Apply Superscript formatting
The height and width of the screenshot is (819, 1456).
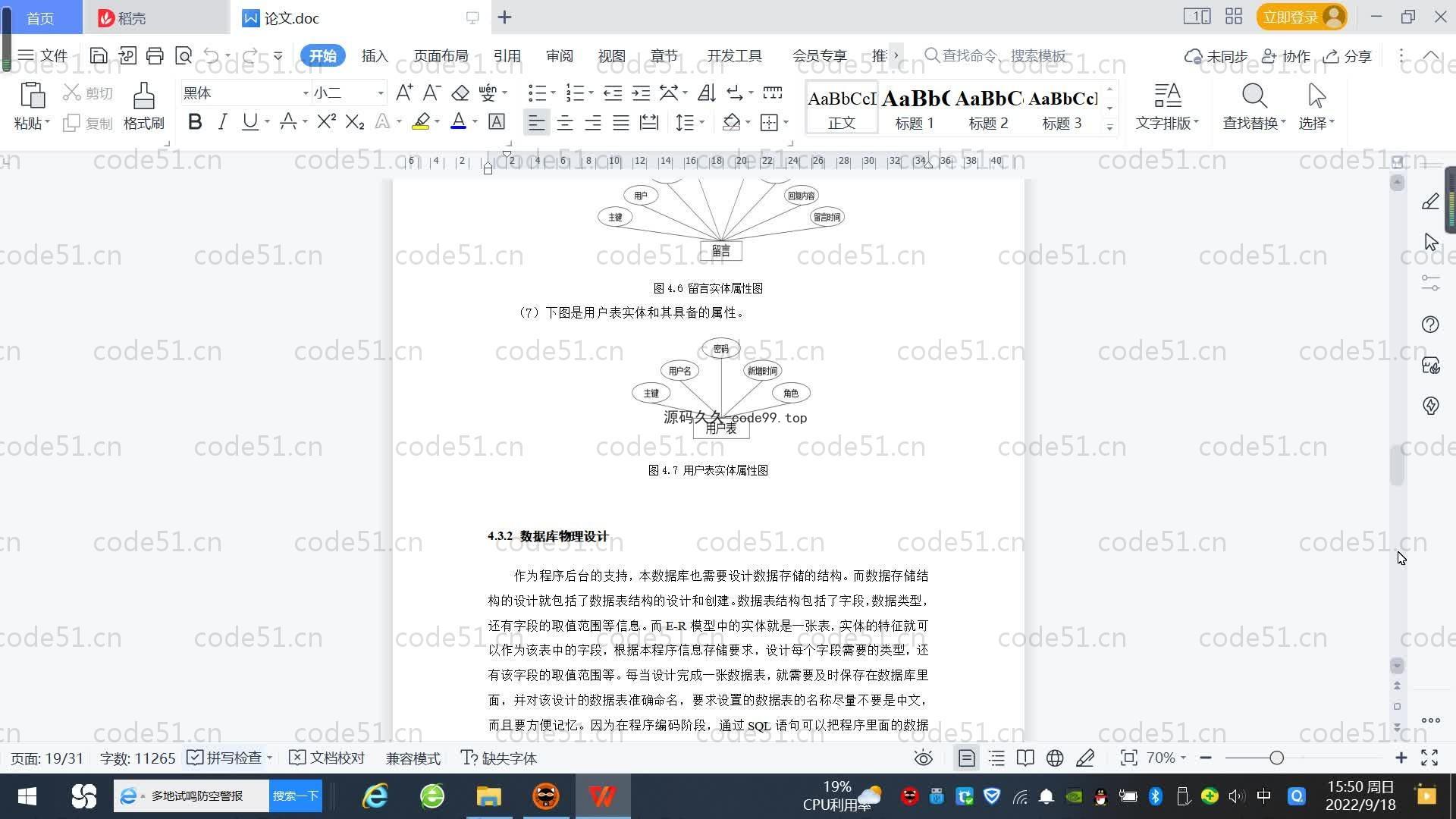(x=326, y=121)
